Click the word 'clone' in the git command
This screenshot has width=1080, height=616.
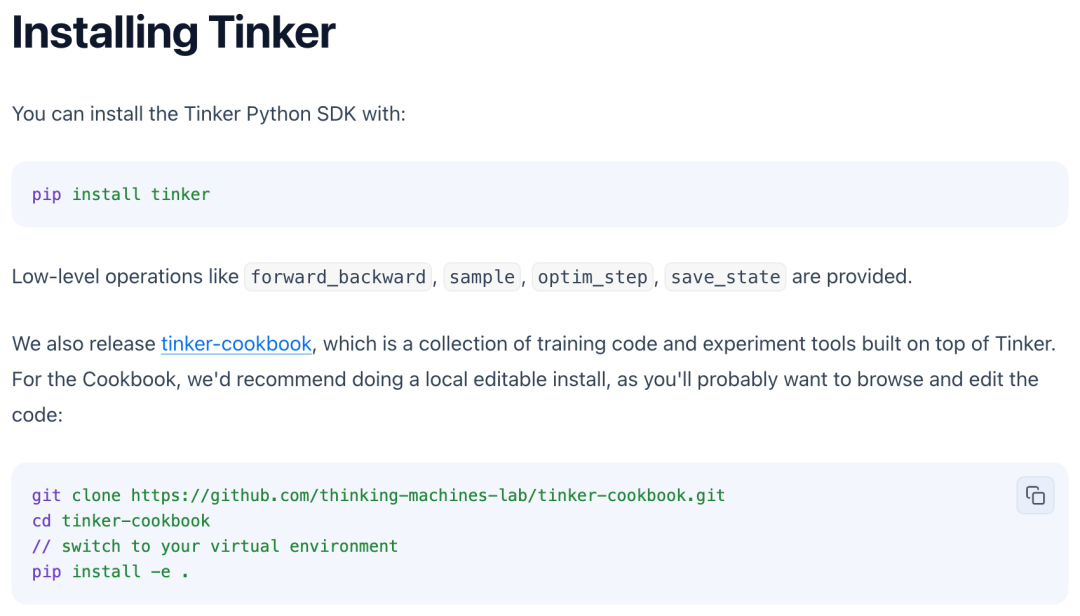coord(96,496)
